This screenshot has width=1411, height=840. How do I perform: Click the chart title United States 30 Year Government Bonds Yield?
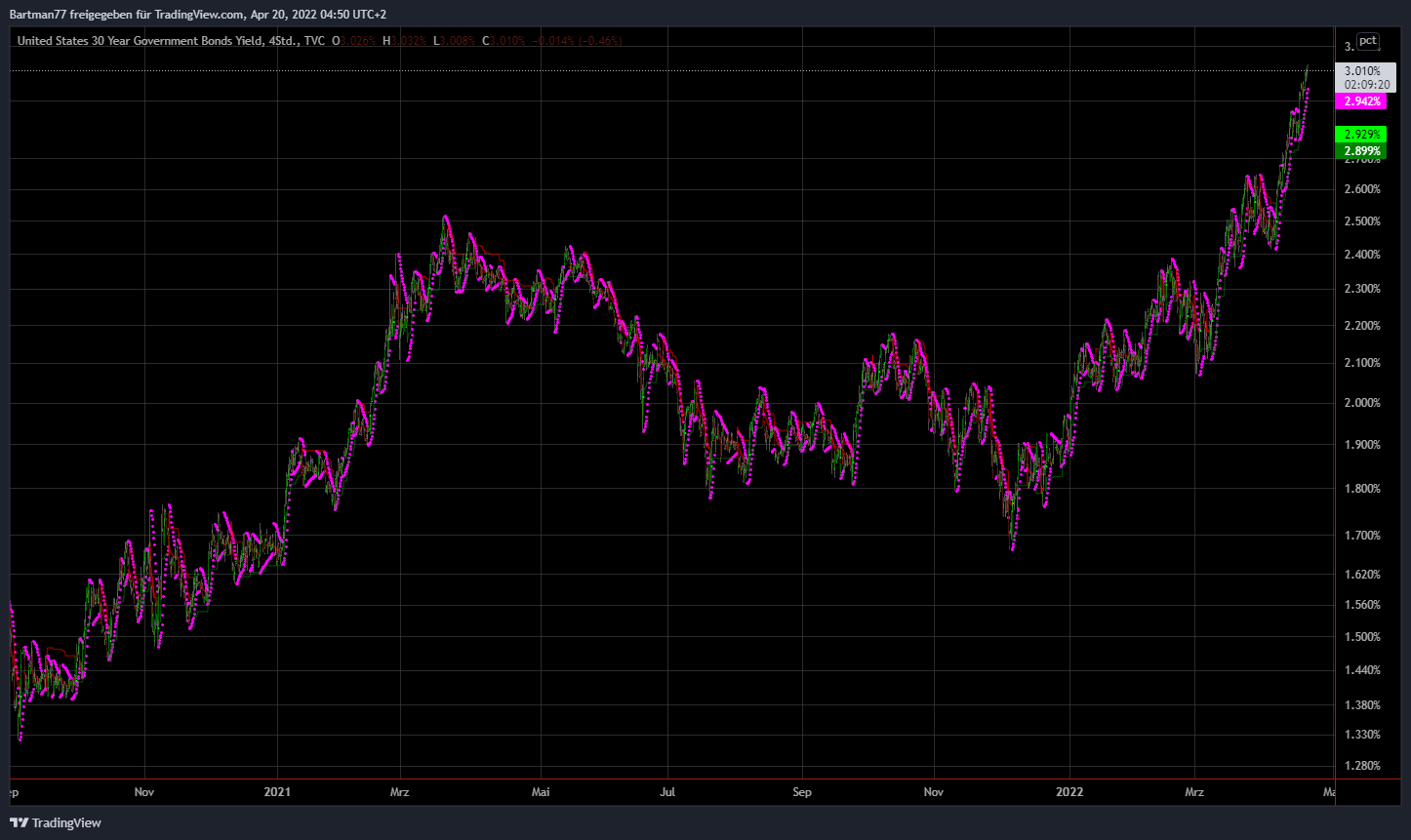(141, 41)
